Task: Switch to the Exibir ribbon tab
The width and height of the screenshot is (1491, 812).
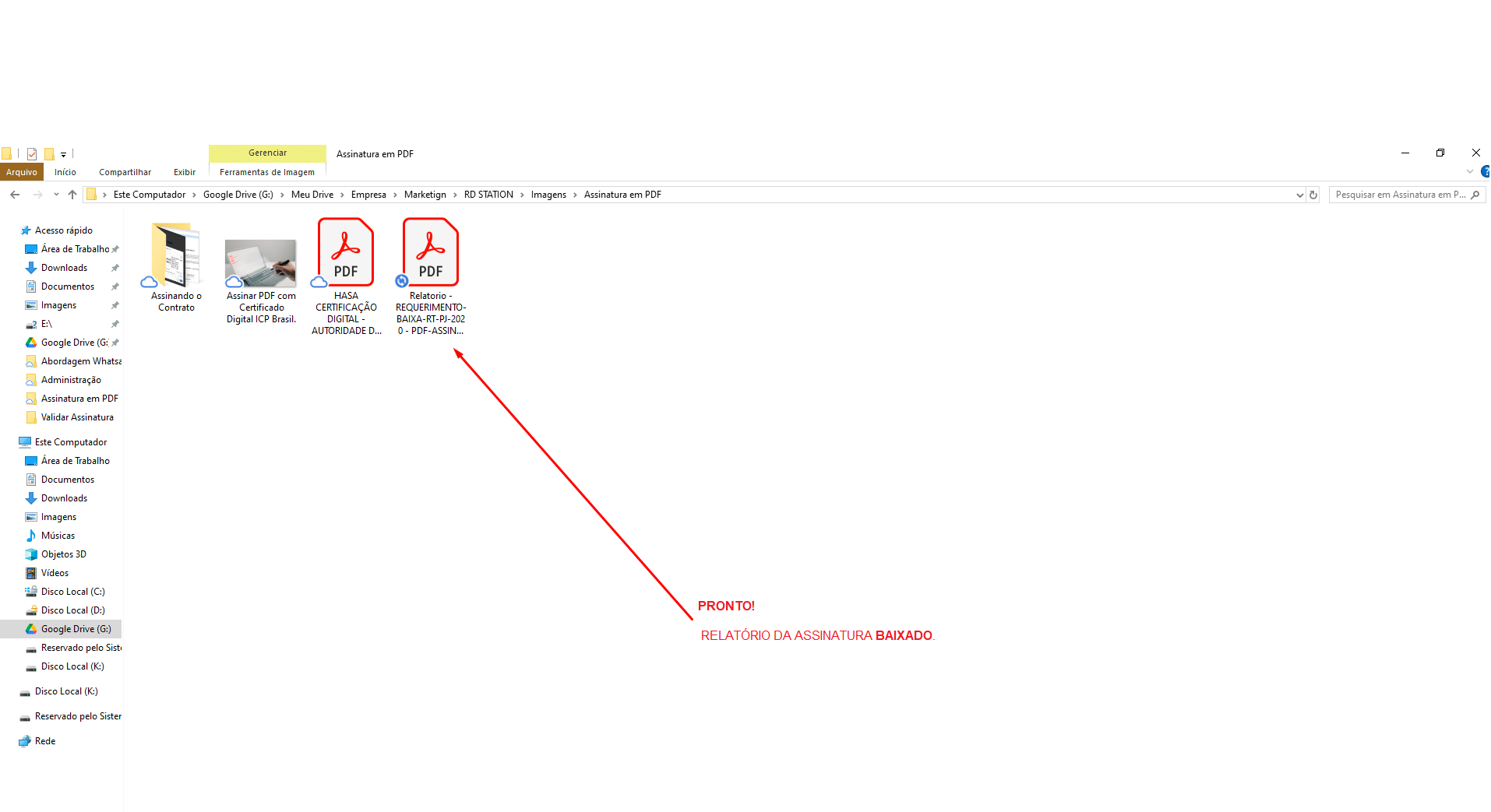Action: coord(185,171)
